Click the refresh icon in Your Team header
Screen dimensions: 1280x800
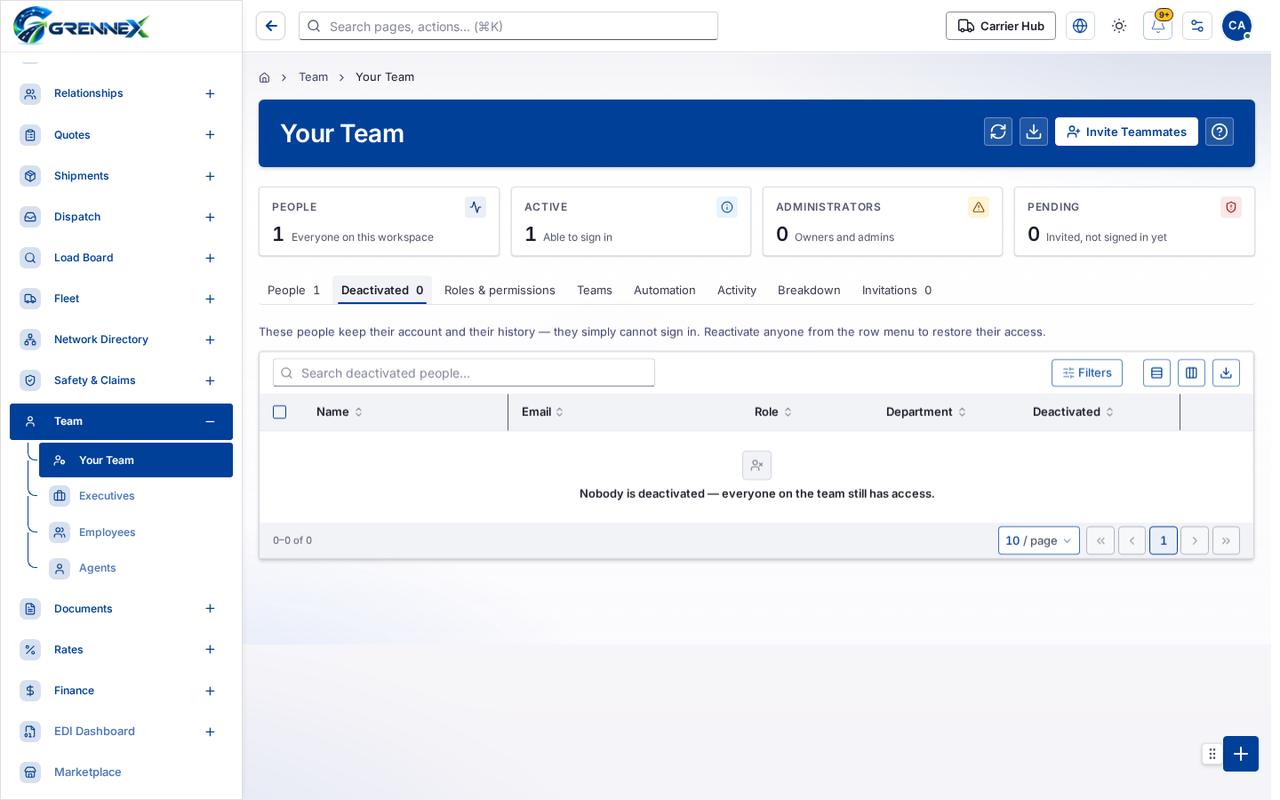[x=998, y=132]
